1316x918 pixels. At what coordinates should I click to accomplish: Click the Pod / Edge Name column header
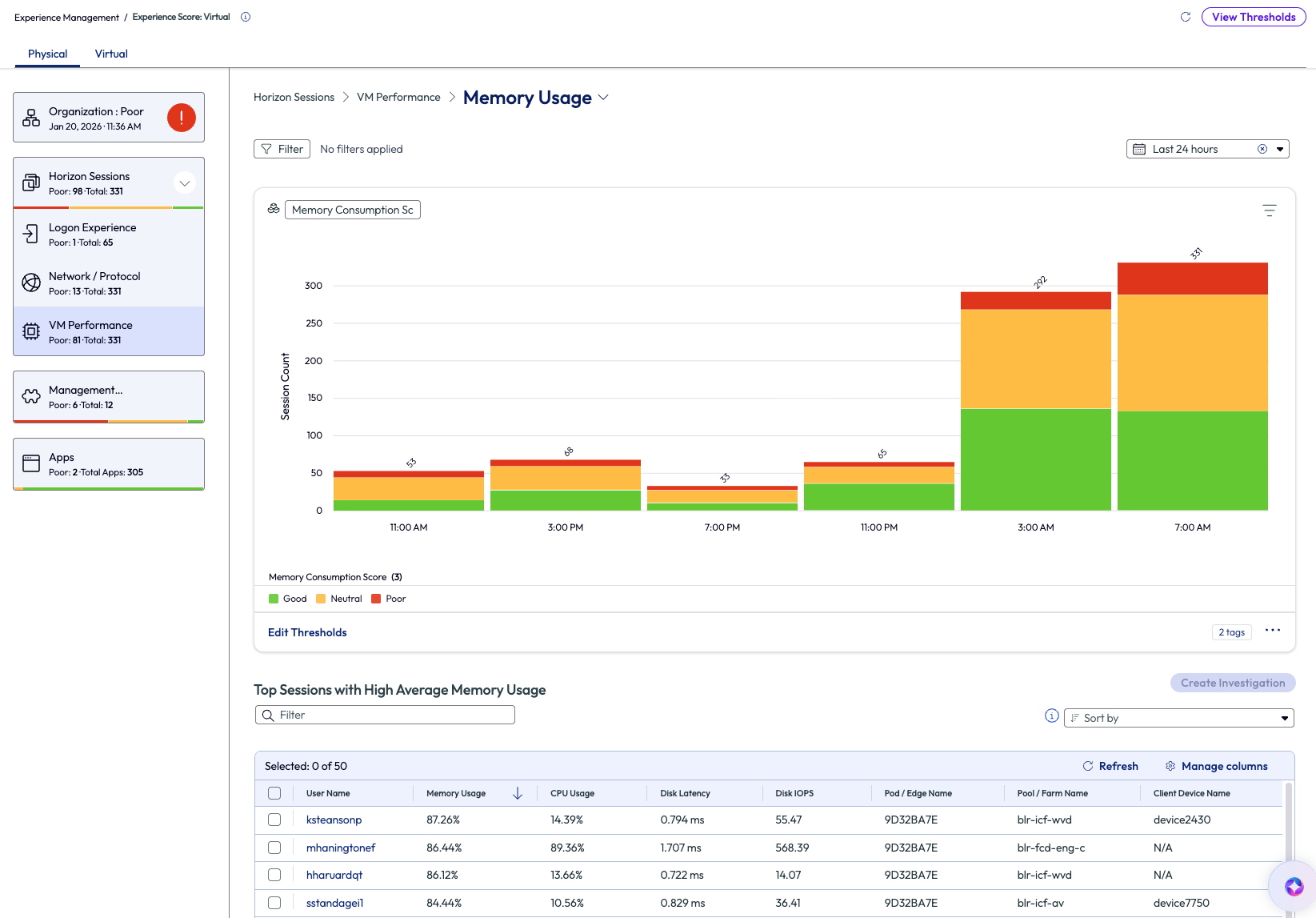pyautogui.click(x=918, y=793)
